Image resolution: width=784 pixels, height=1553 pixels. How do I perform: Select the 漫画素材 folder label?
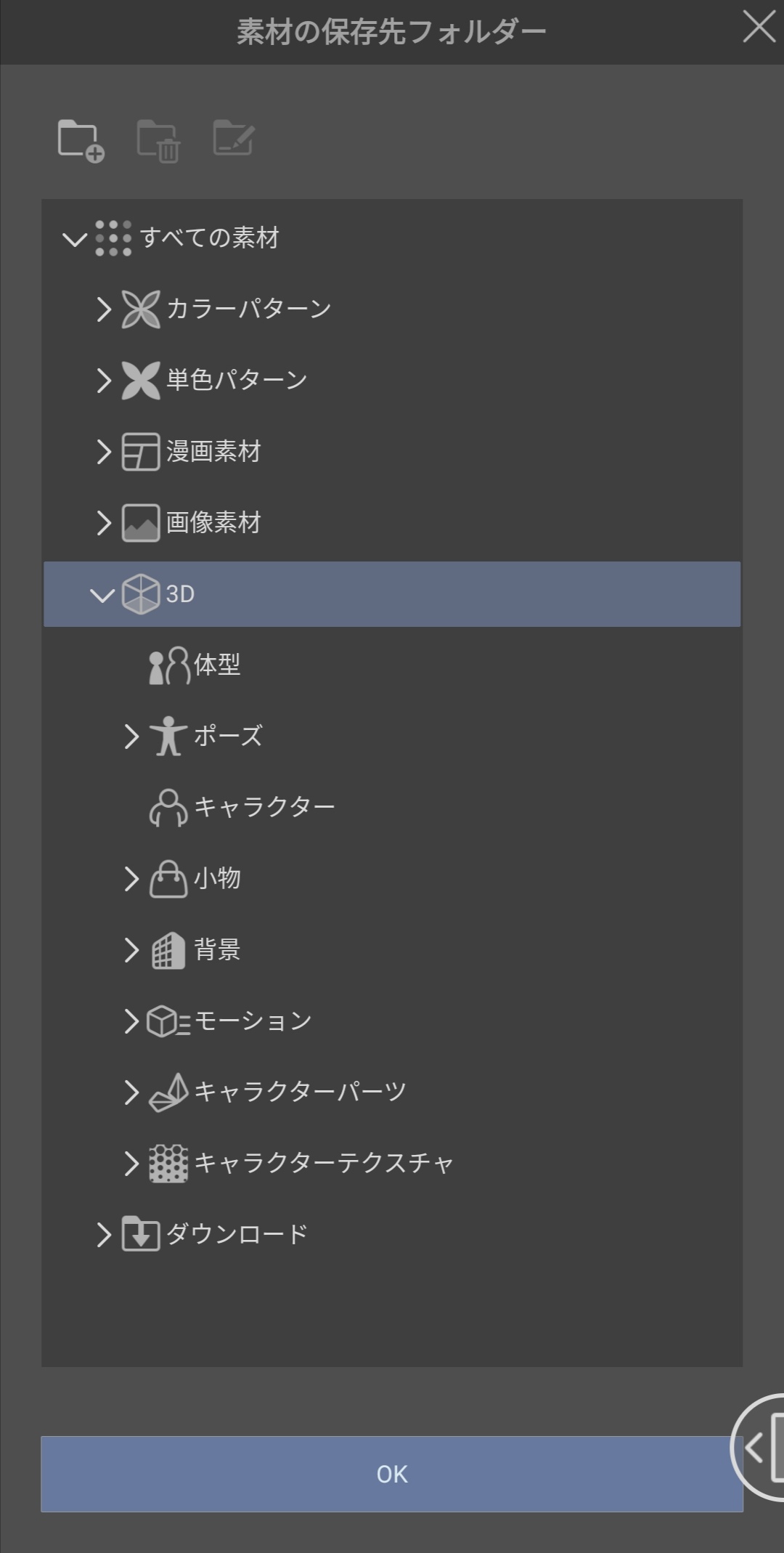tap(213, 452)
